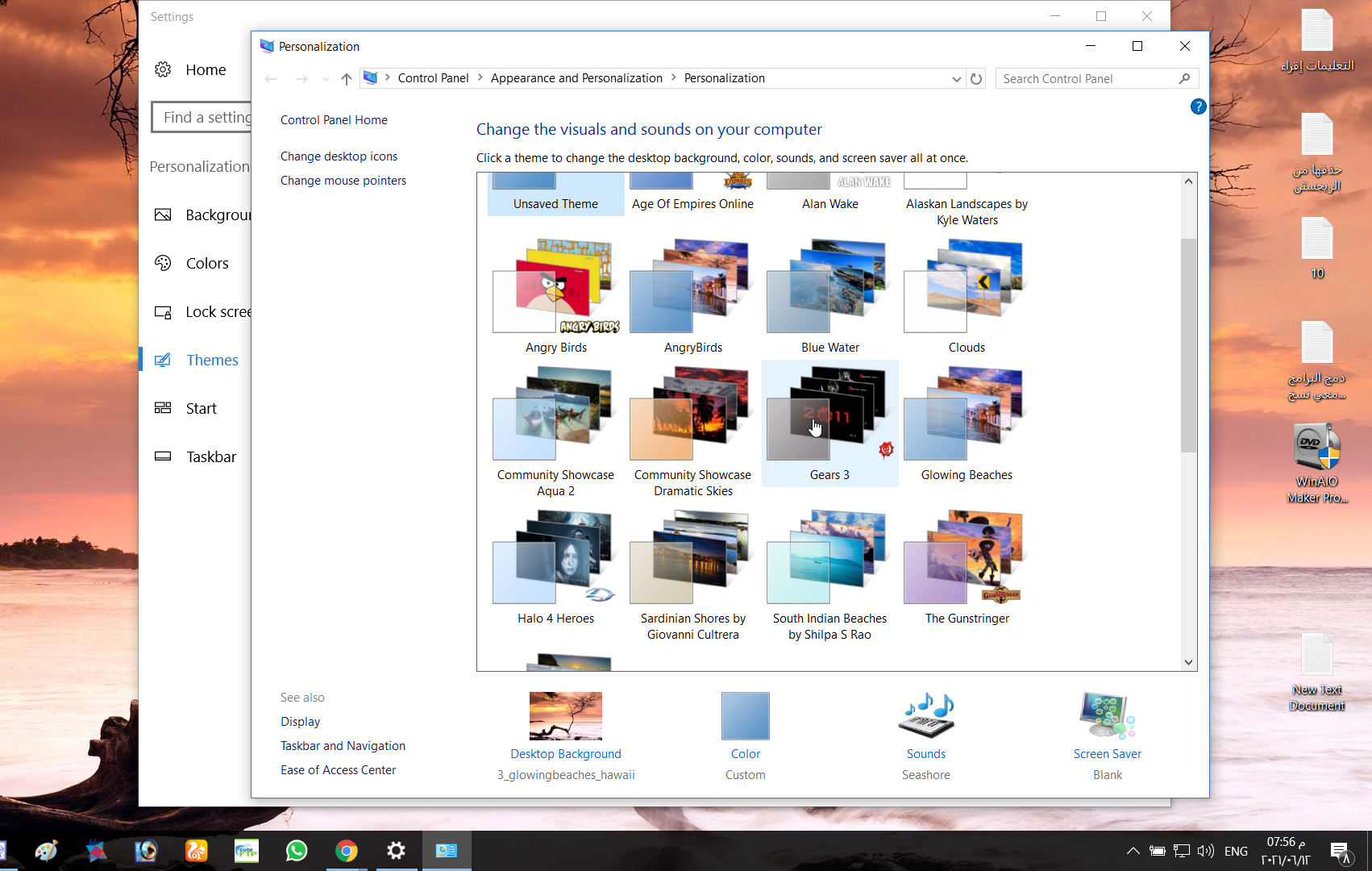The width and height of the screenshot is (1372, 871).
Task: Select WinAIO Maker Pro desktop icon
Action: point(1317,463)
